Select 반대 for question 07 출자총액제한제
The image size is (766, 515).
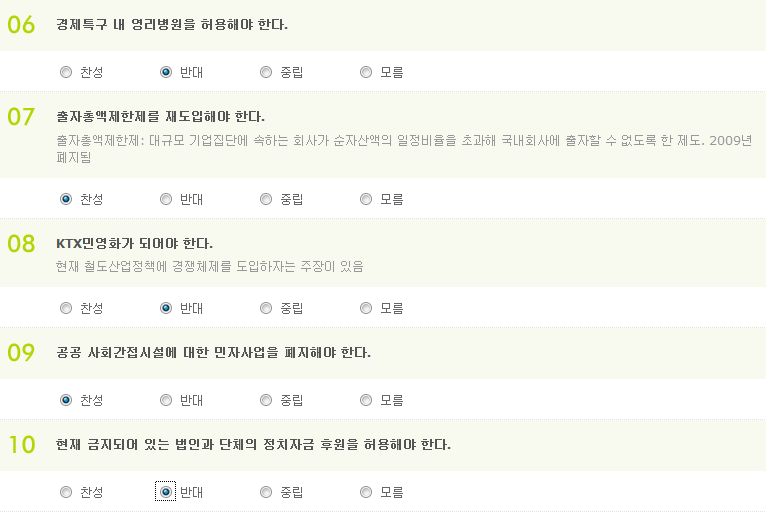tap(166, 199)
